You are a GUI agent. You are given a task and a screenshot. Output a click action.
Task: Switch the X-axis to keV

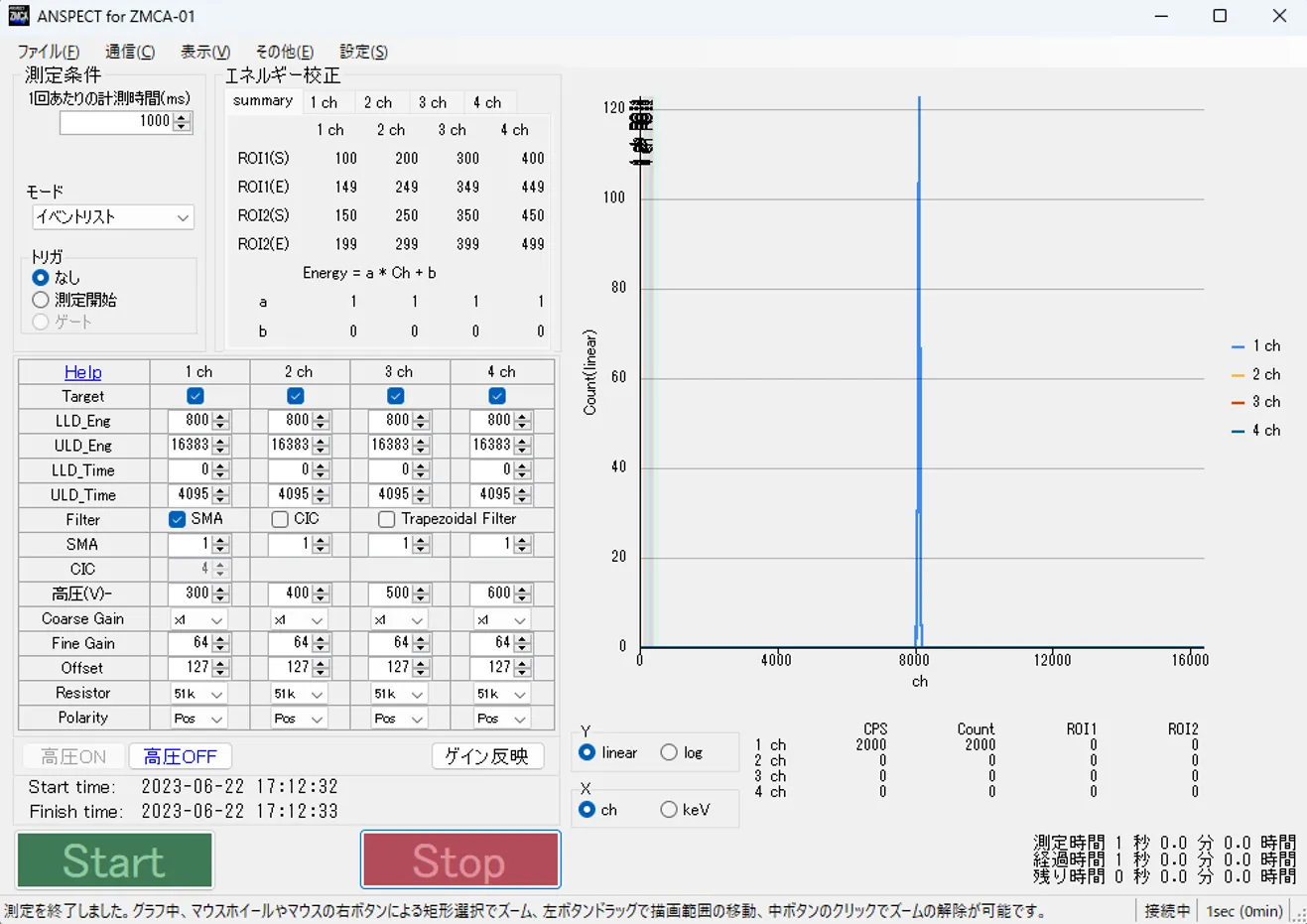click(x=669, y=810)
